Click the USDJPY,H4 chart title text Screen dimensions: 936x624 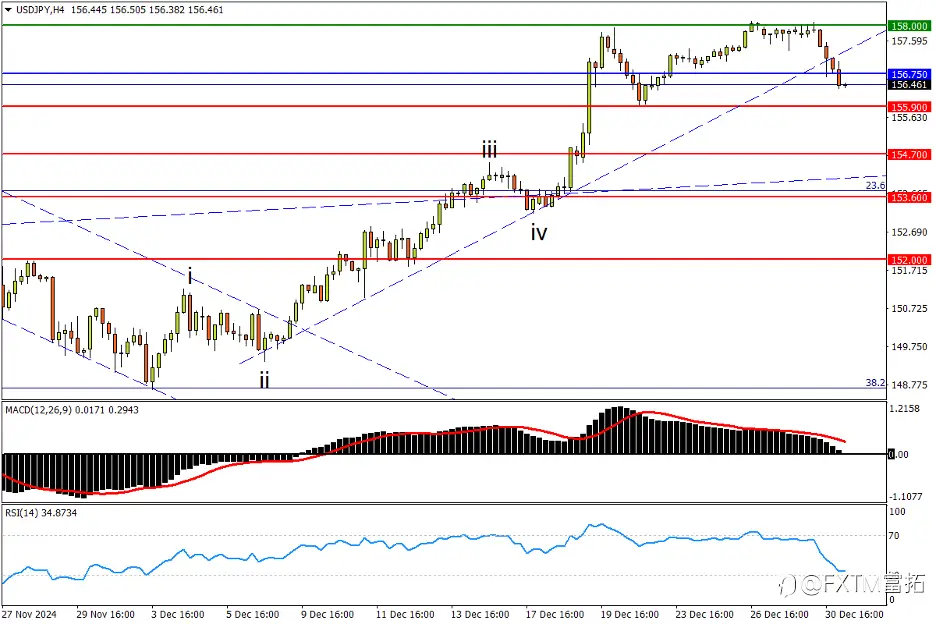tap(40, 10)
